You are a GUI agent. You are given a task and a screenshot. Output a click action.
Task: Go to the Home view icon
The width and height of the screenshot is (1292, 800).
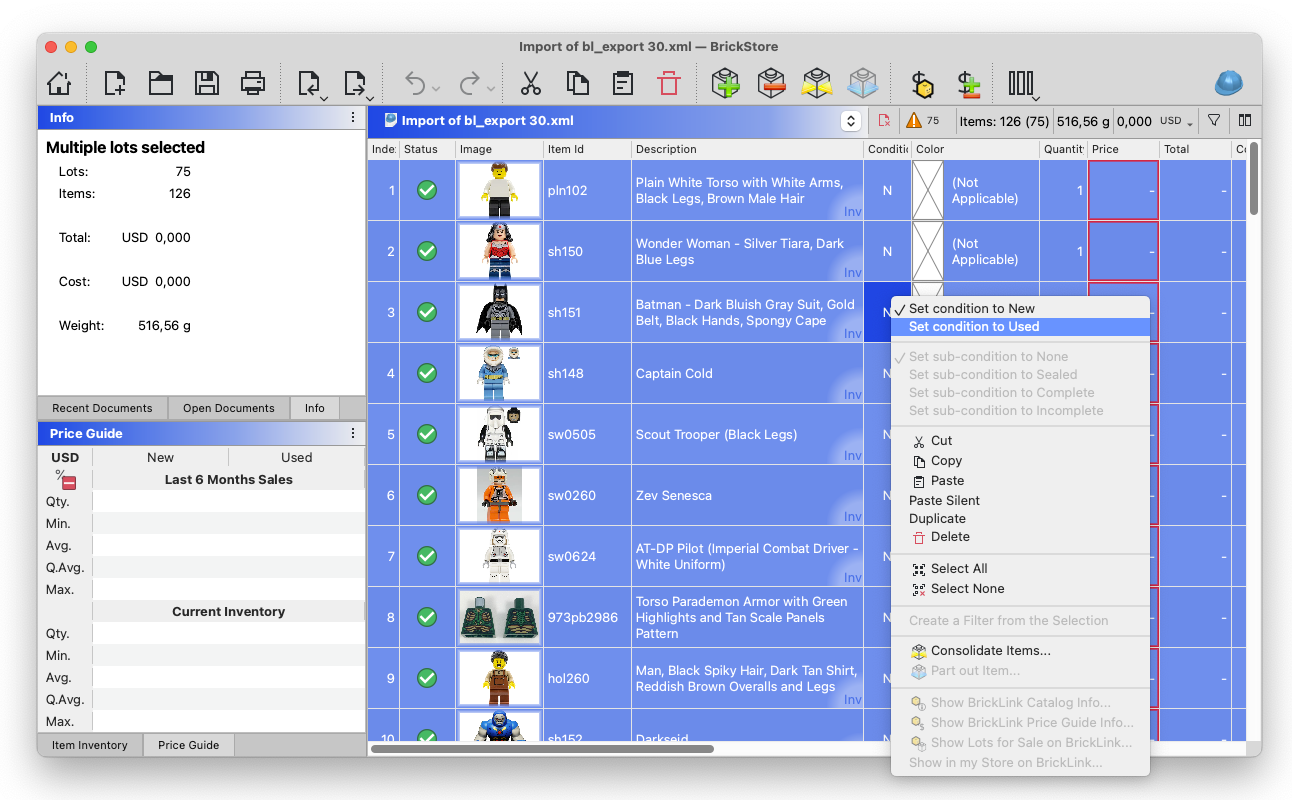(x=60, y=83)
